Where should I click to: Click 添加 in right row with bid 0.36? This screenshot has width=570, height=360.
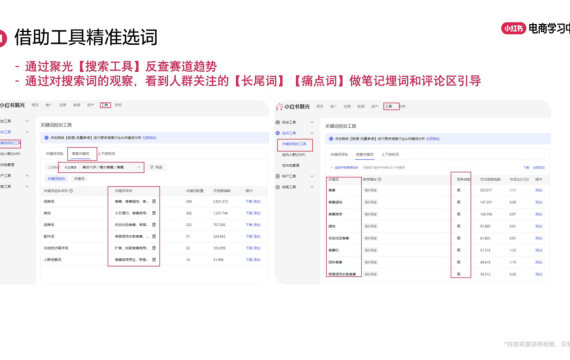[x=539, y=274]
